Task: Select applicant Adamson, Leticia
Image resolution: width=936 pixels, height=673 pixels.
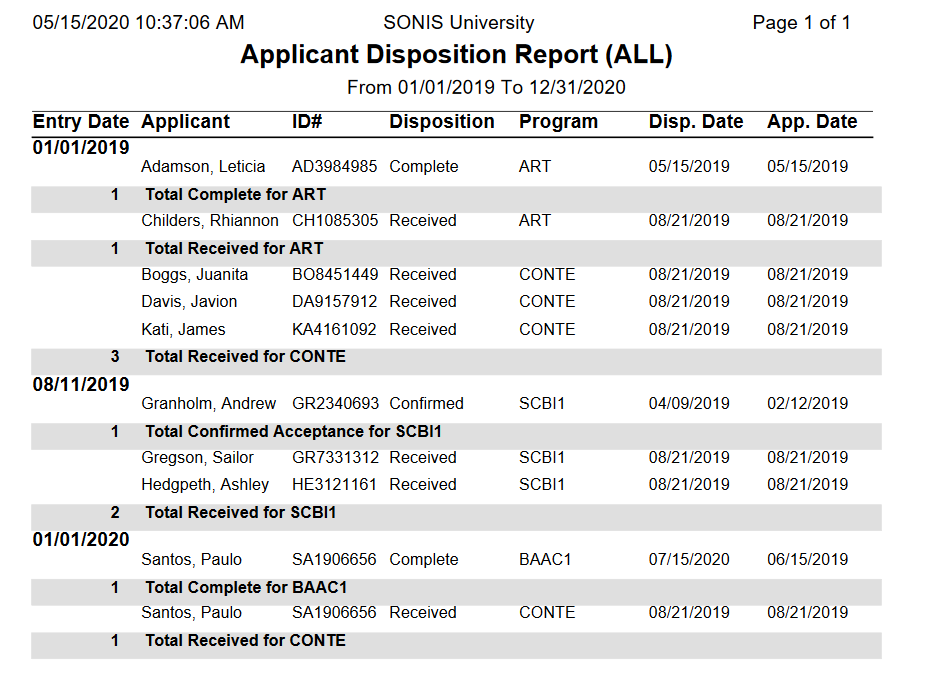Action: pos(203,166)
